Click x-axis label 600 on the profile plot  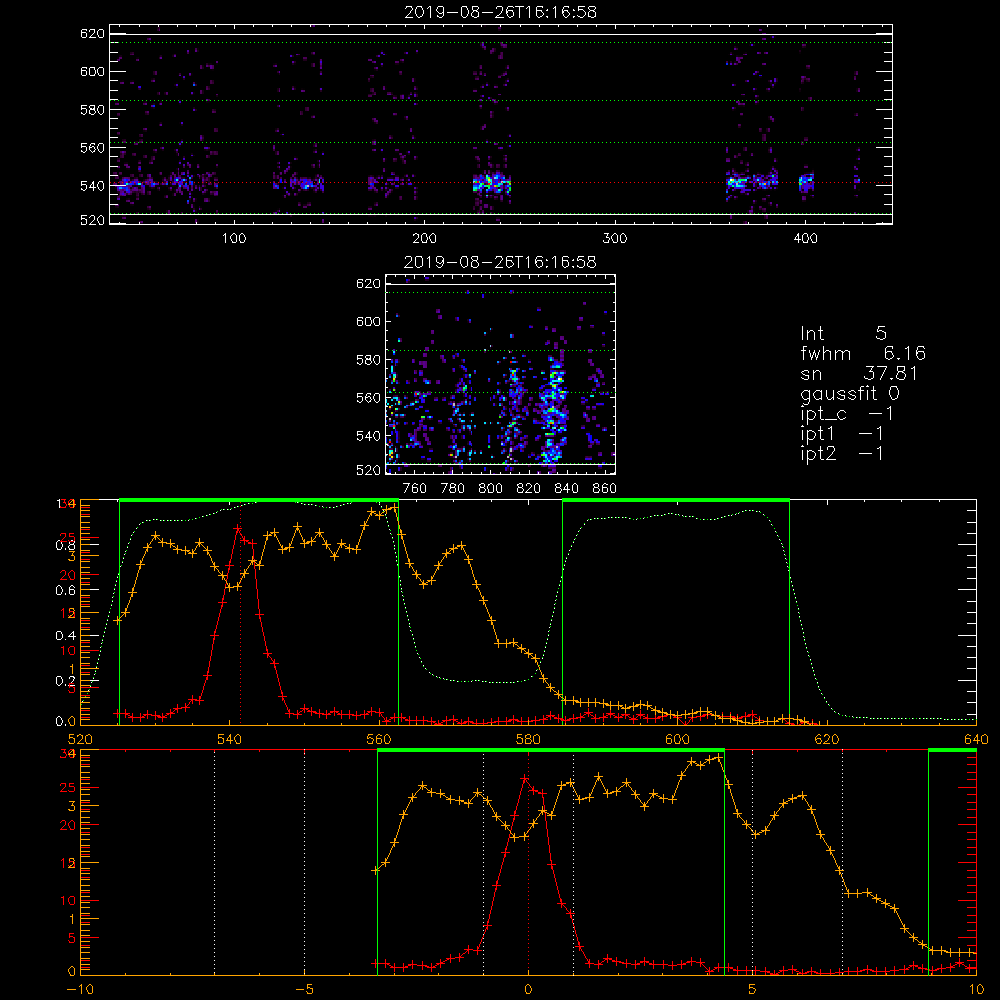[x=677, y=739]
